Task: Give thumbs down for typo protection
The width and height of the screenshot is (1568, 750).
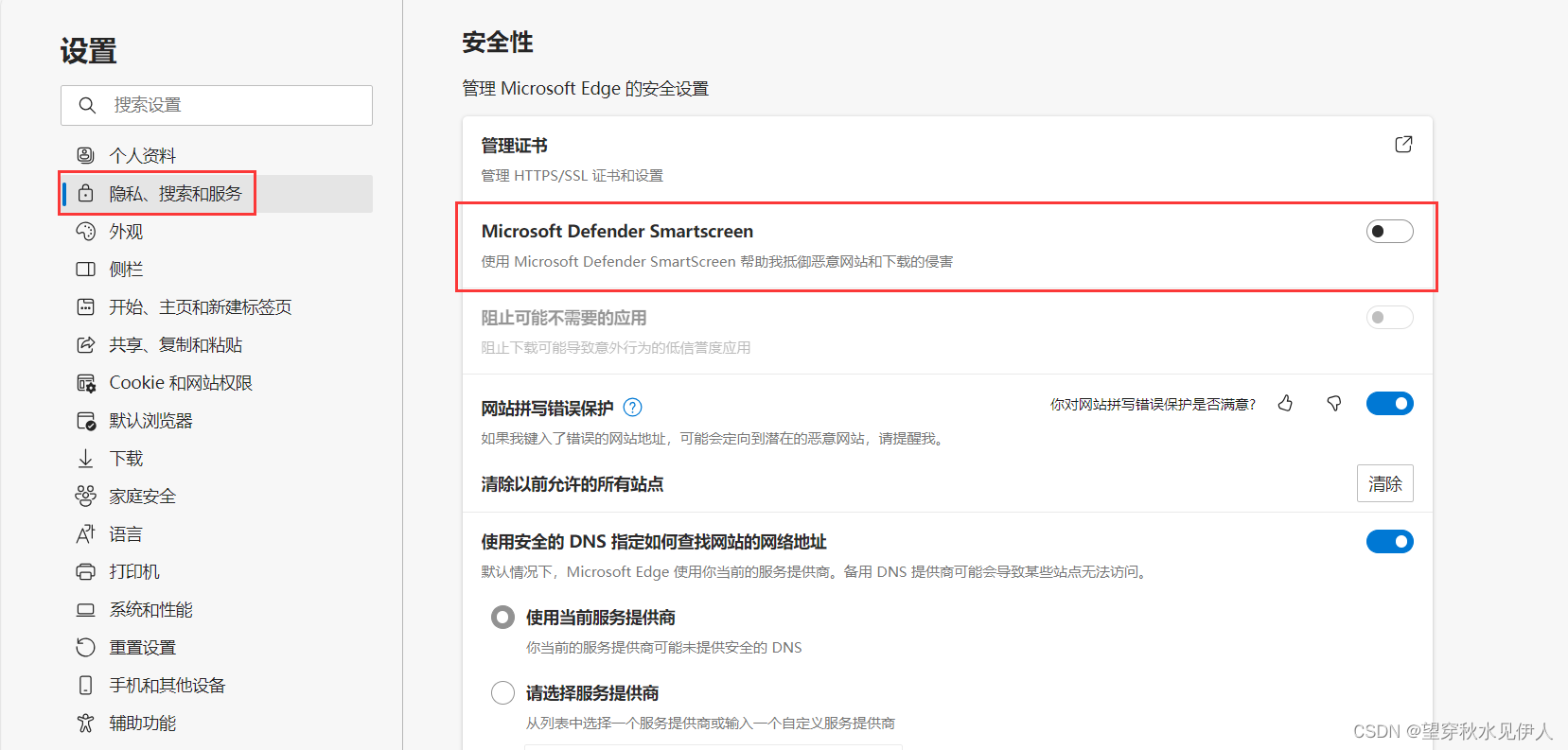Action: (x=1333, y=404)
